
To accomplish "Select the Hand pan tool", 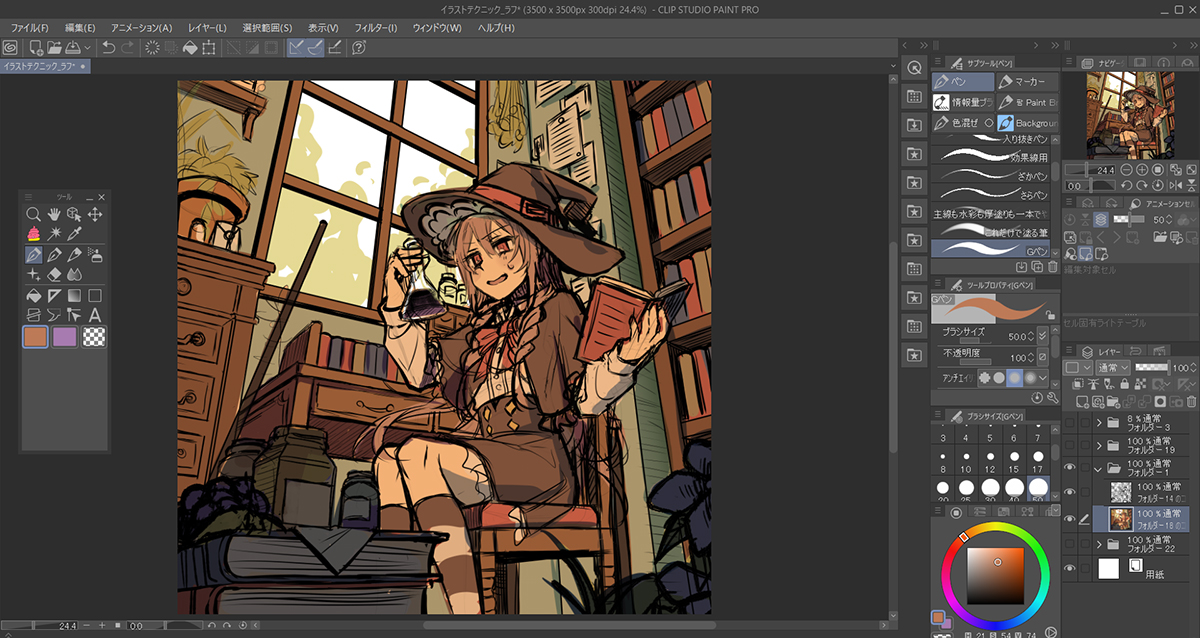I will coord(53,214).
